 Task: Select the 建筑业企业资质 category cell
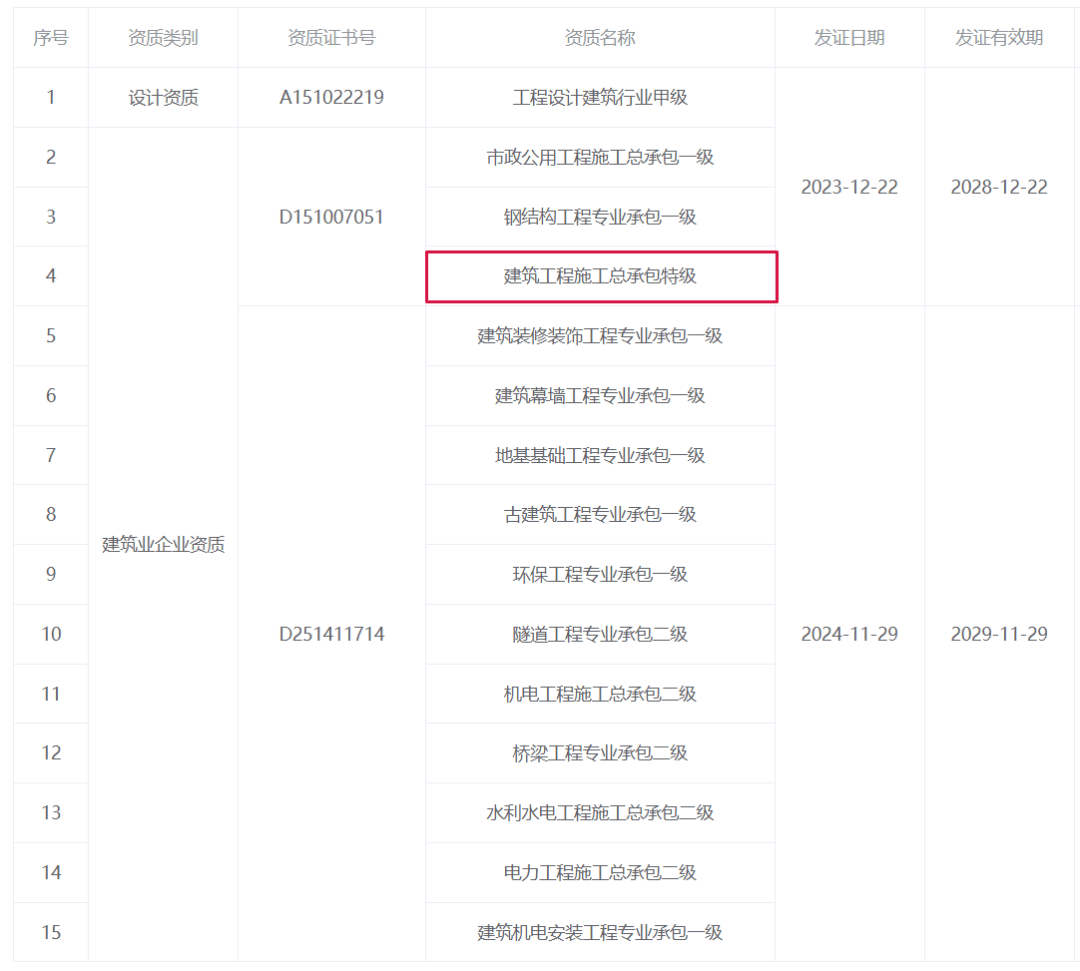click(163, 545)
